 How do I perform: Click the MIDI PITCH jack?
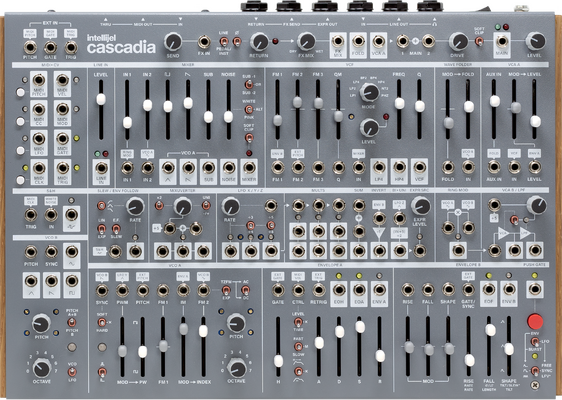[x=39, y=80]
